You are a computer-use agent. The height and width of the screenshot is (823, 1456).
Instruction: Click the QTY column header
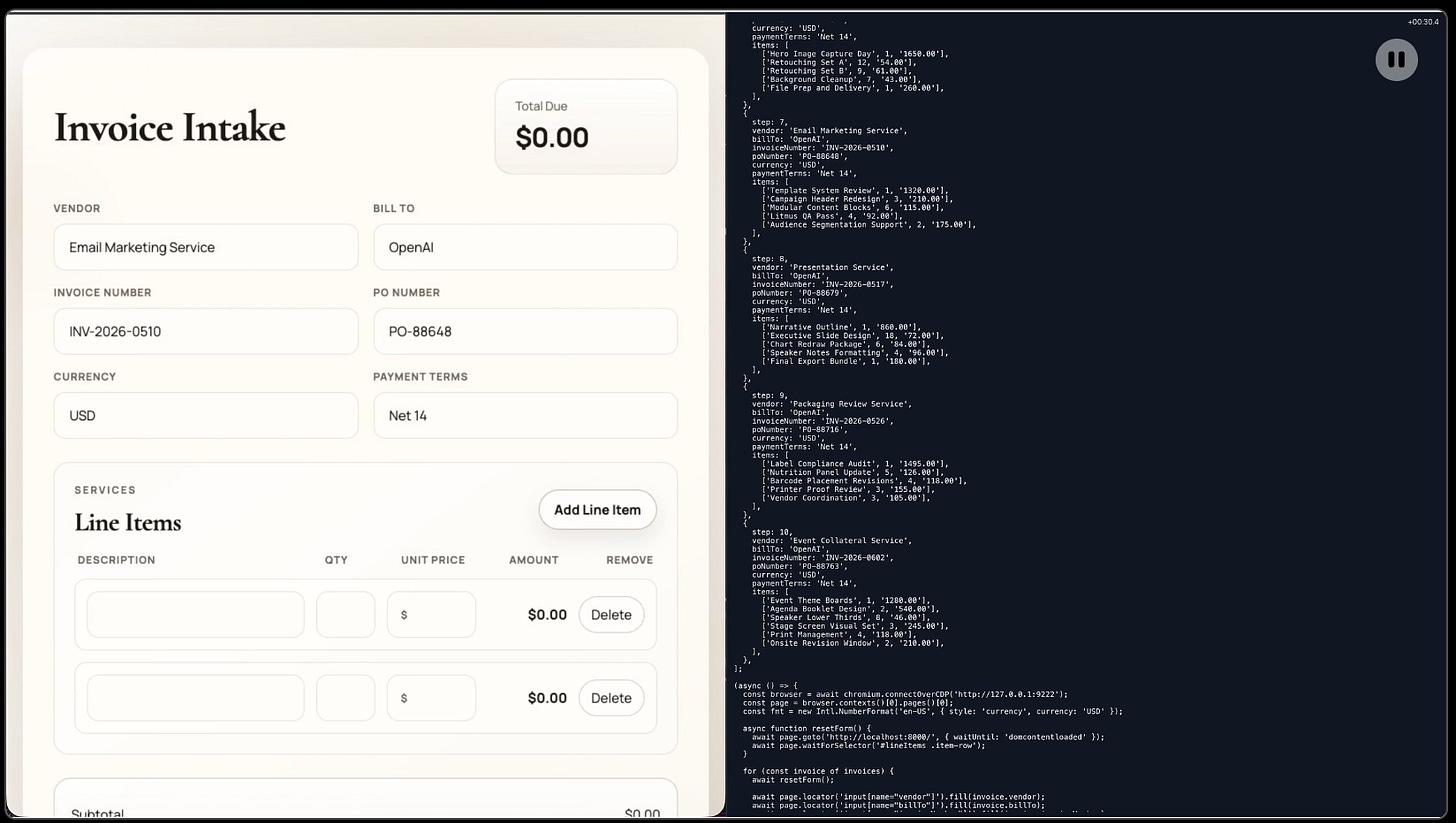click(336, 560)
